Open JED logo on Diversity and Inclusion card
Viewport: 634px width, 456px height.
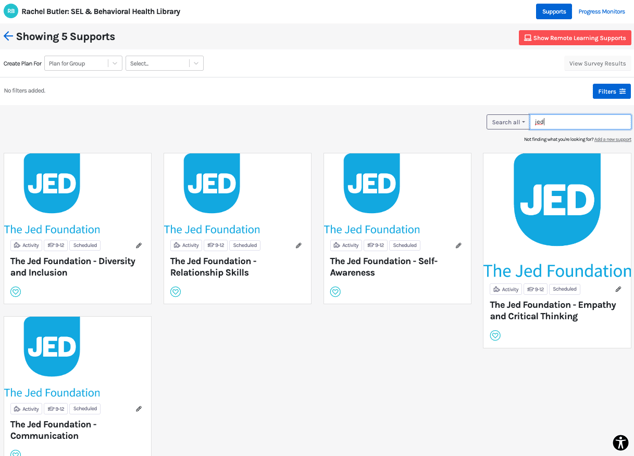coord(52,183)
